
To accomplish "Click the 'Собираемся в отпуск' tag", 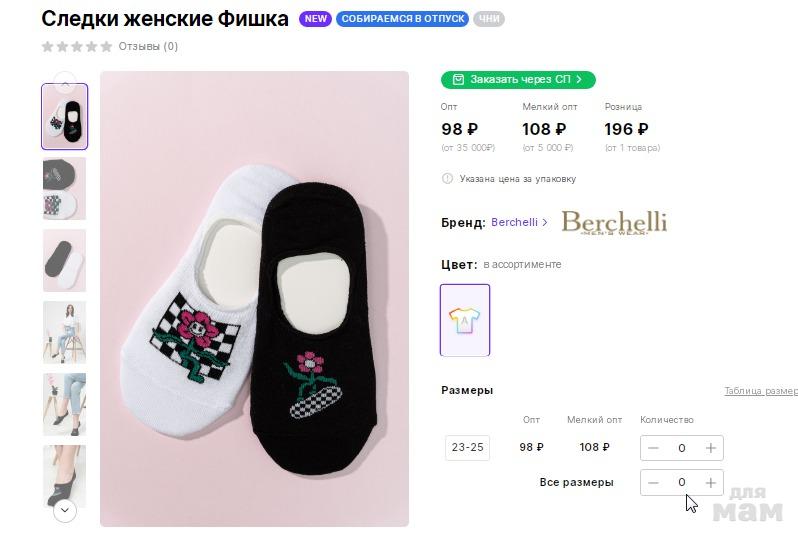I will click(402, 19).
